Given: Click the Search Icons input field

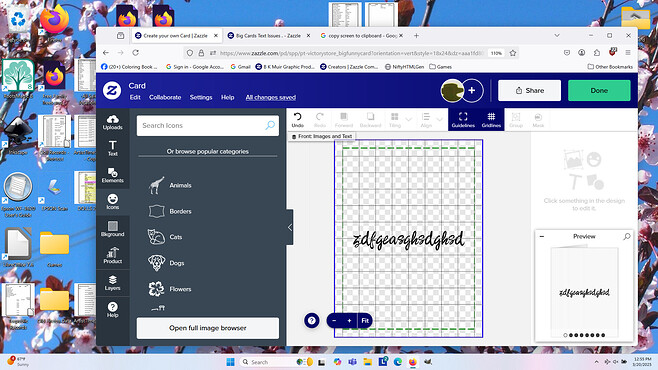Looking at the screenshot, I should tap(208, 125).
